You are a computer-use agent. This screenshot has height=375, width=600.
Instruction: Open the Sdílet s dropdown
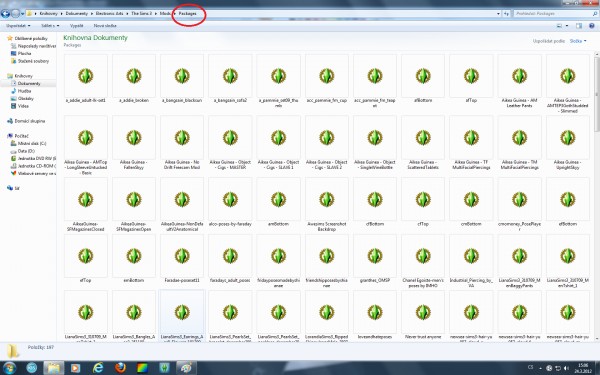pos(50,26)
